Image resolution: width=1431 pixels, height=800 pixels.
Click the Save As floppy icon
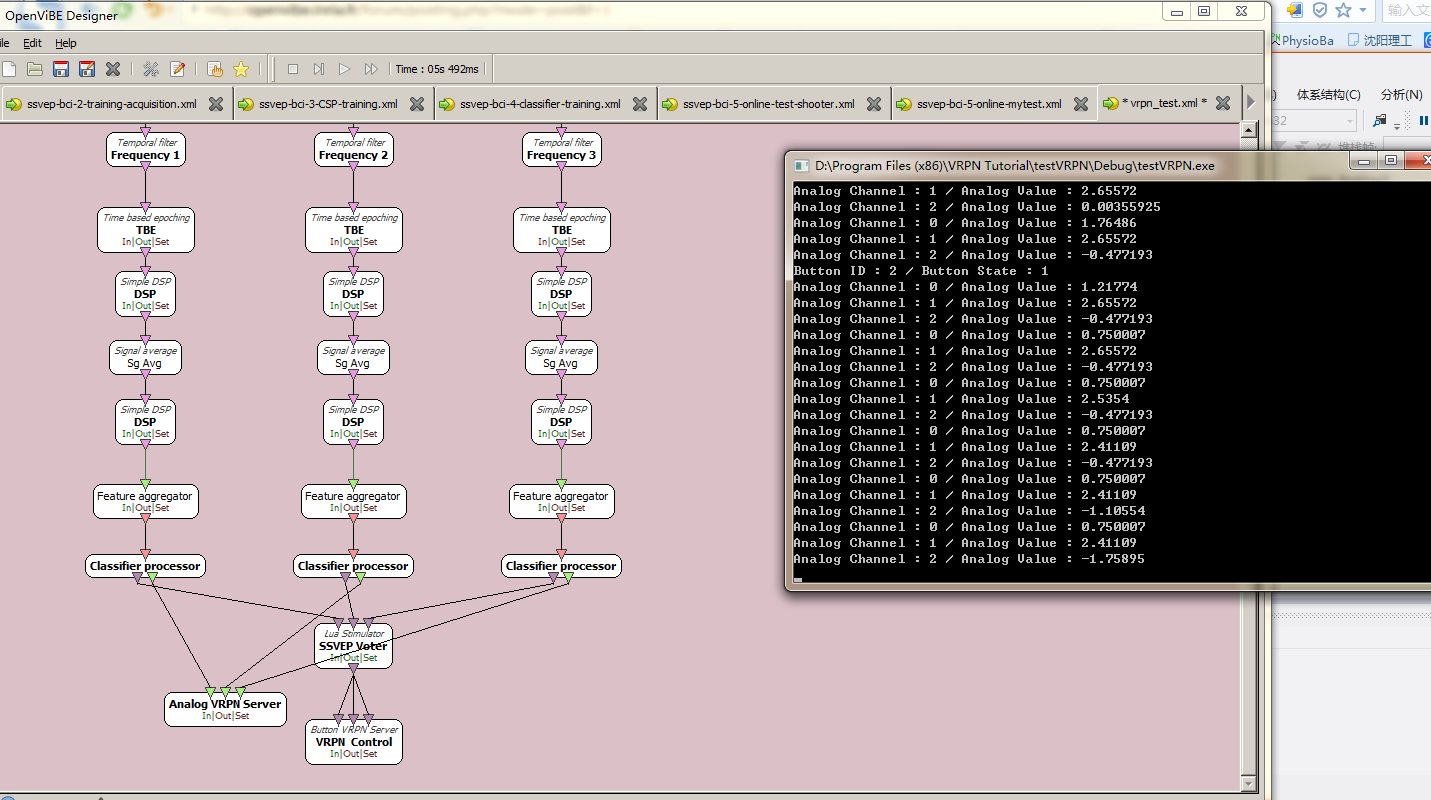click(x=87, y=69)
